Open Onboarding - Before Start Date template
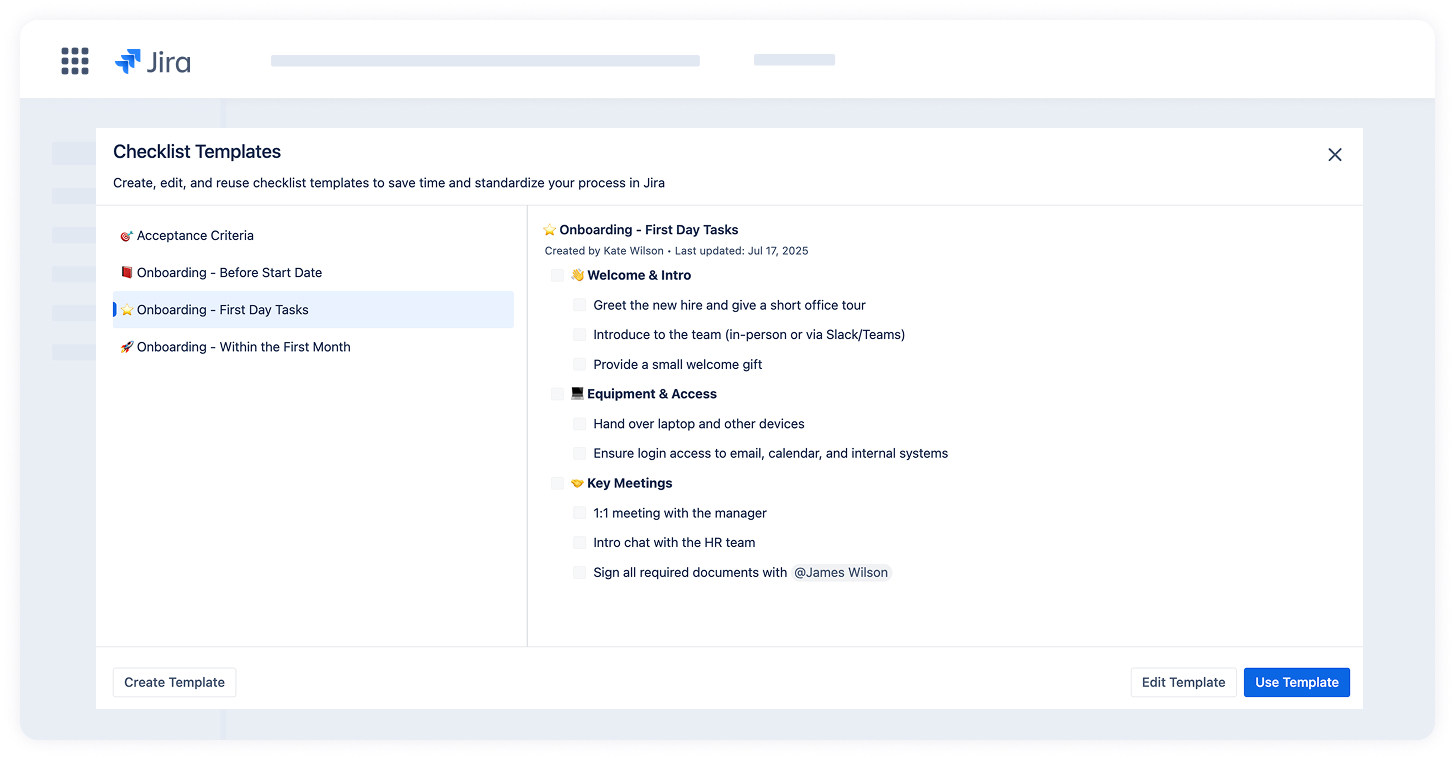The image size is (1455, 760). click(x=229, y=273)
